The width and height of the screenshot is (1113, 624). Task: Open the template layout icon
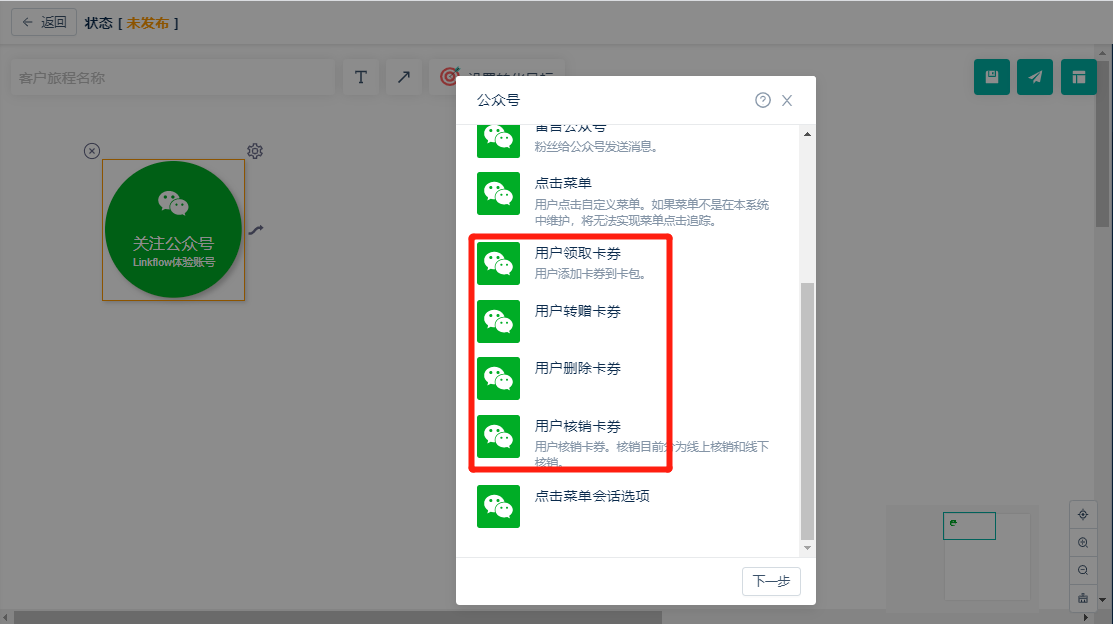(x=1079, y=77)
